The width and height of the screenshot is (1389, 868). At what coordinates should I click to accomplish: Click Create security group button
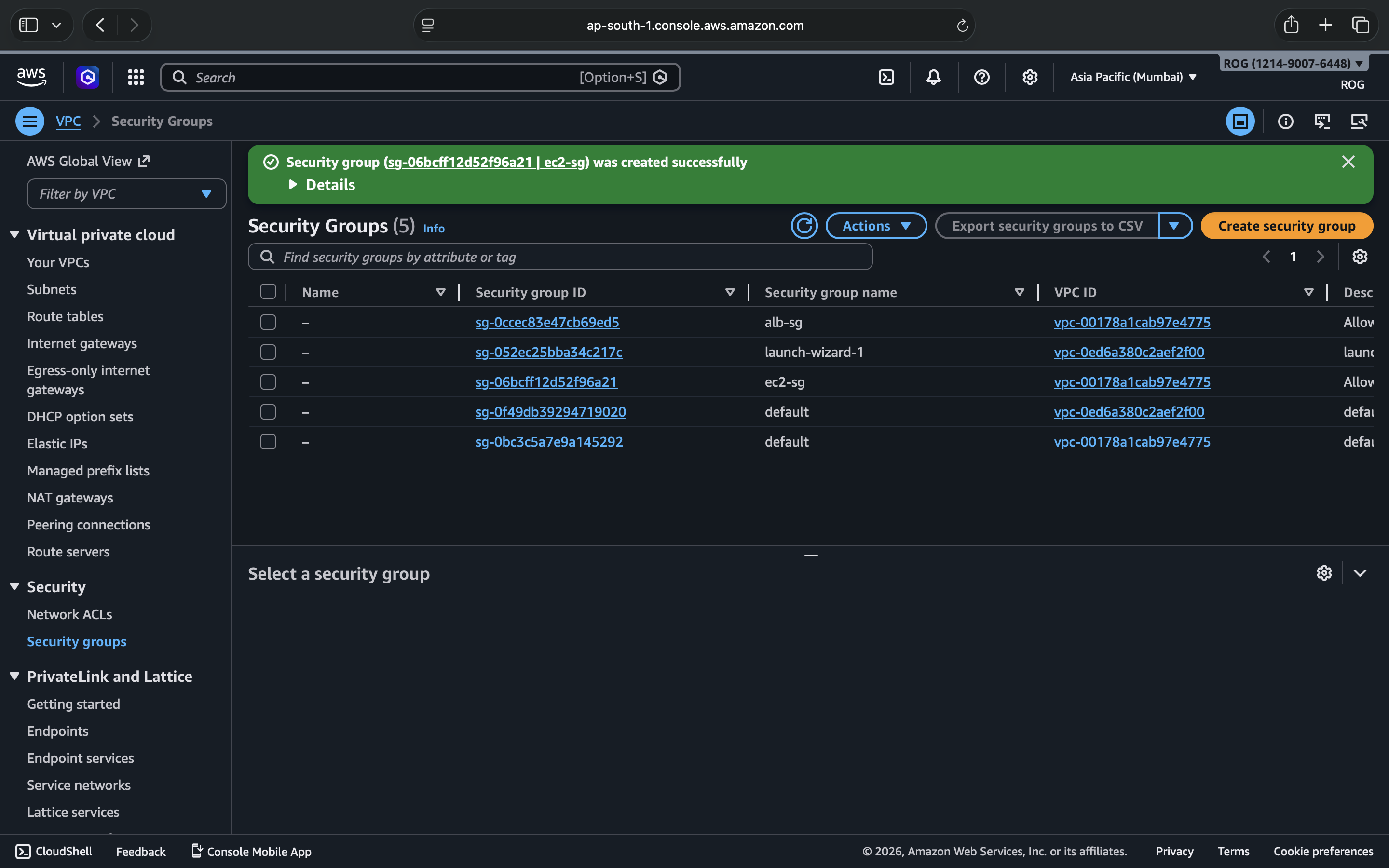(x=1286, y=226)
